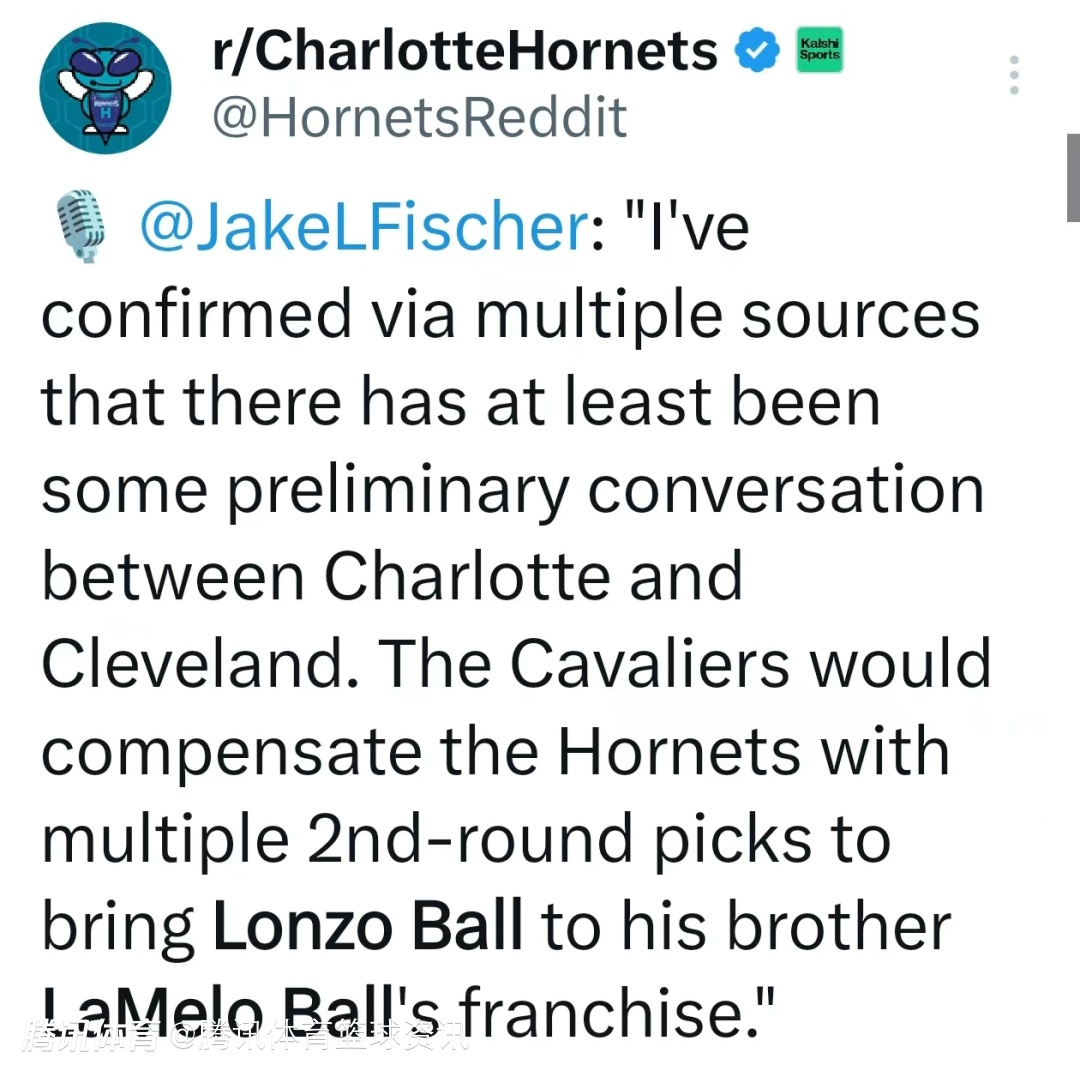This screenshot has width=1080, height=1071.
Task: Click the bold Lonzo Ball name
Action: coord(367,926)
